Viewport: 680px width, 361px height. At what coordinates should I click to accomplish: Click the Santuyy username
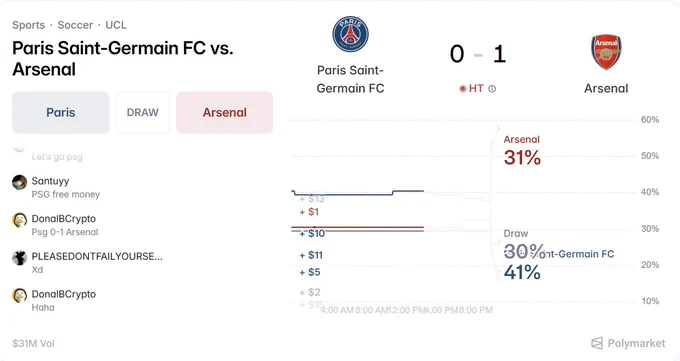click(x=50, y=181)
